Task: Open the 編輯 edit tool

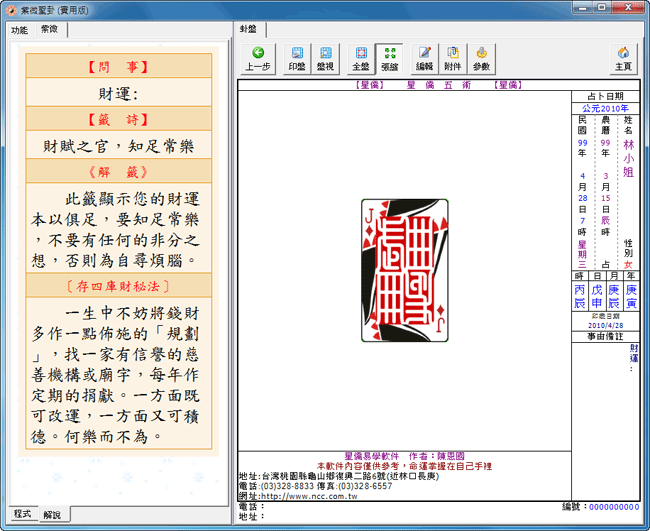Action: tap(424, 59)
